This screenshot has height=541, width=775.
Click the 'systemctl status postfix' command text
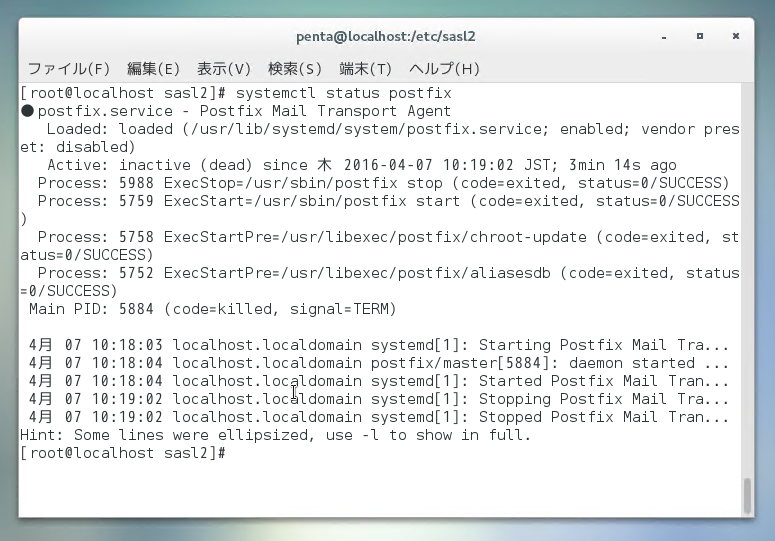coord(343,93)
